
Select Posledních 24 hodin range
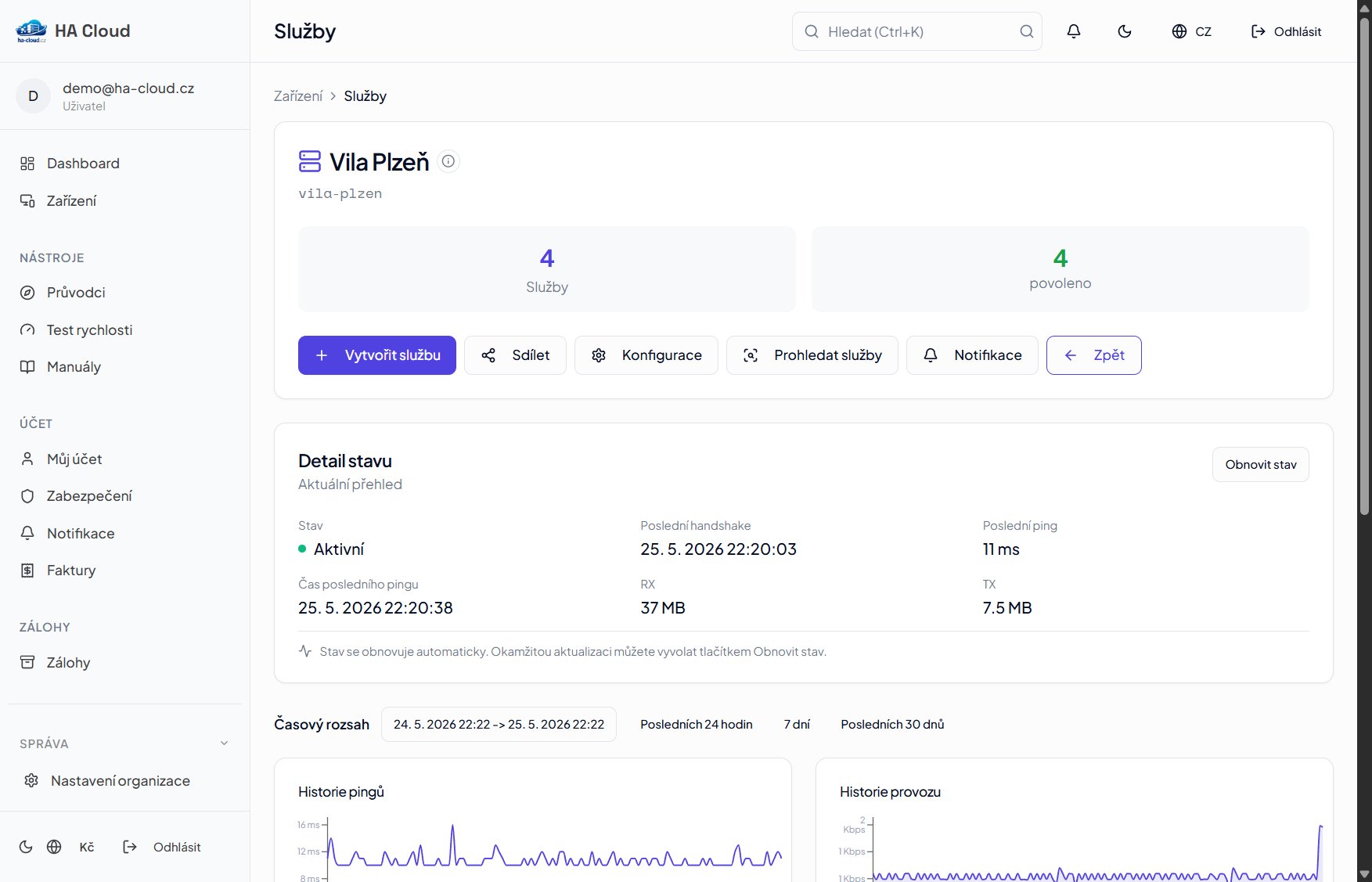click(x=697, y=725)
